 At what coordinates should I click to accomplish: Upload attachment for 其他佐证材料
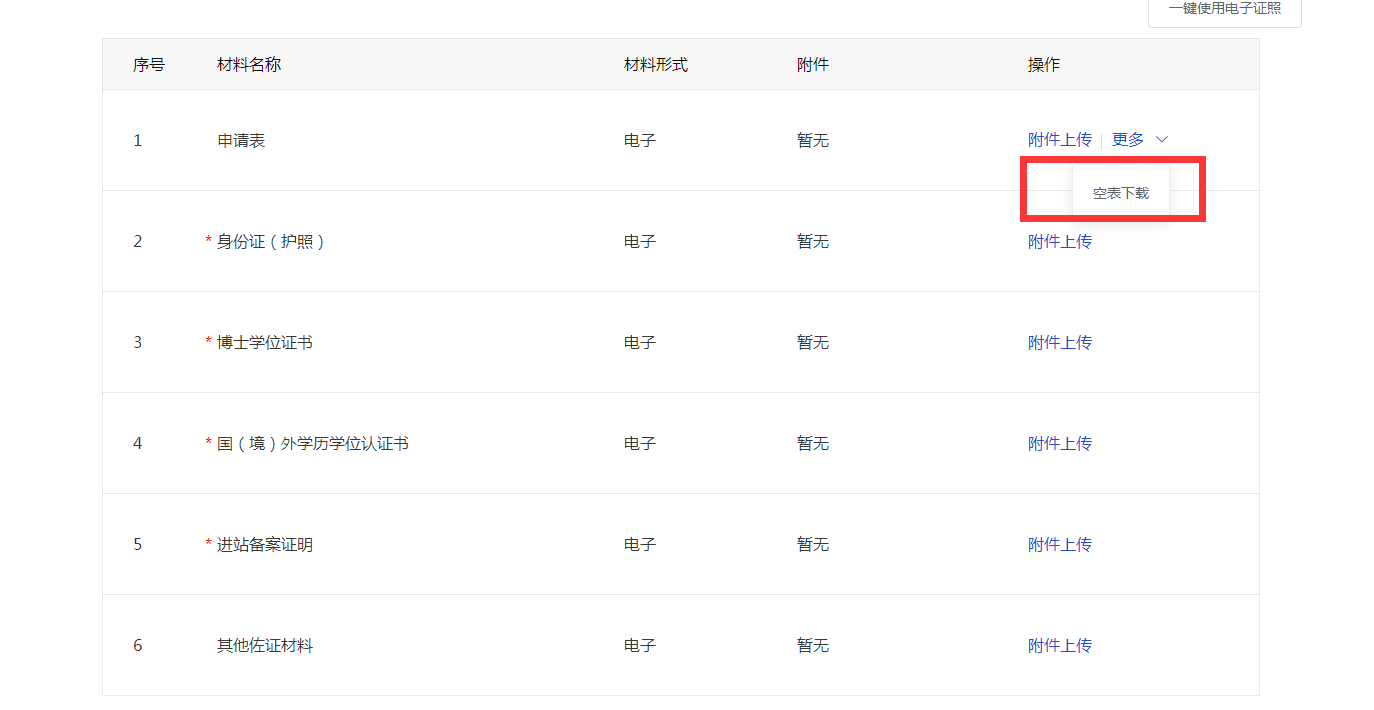click(1059, 645)
